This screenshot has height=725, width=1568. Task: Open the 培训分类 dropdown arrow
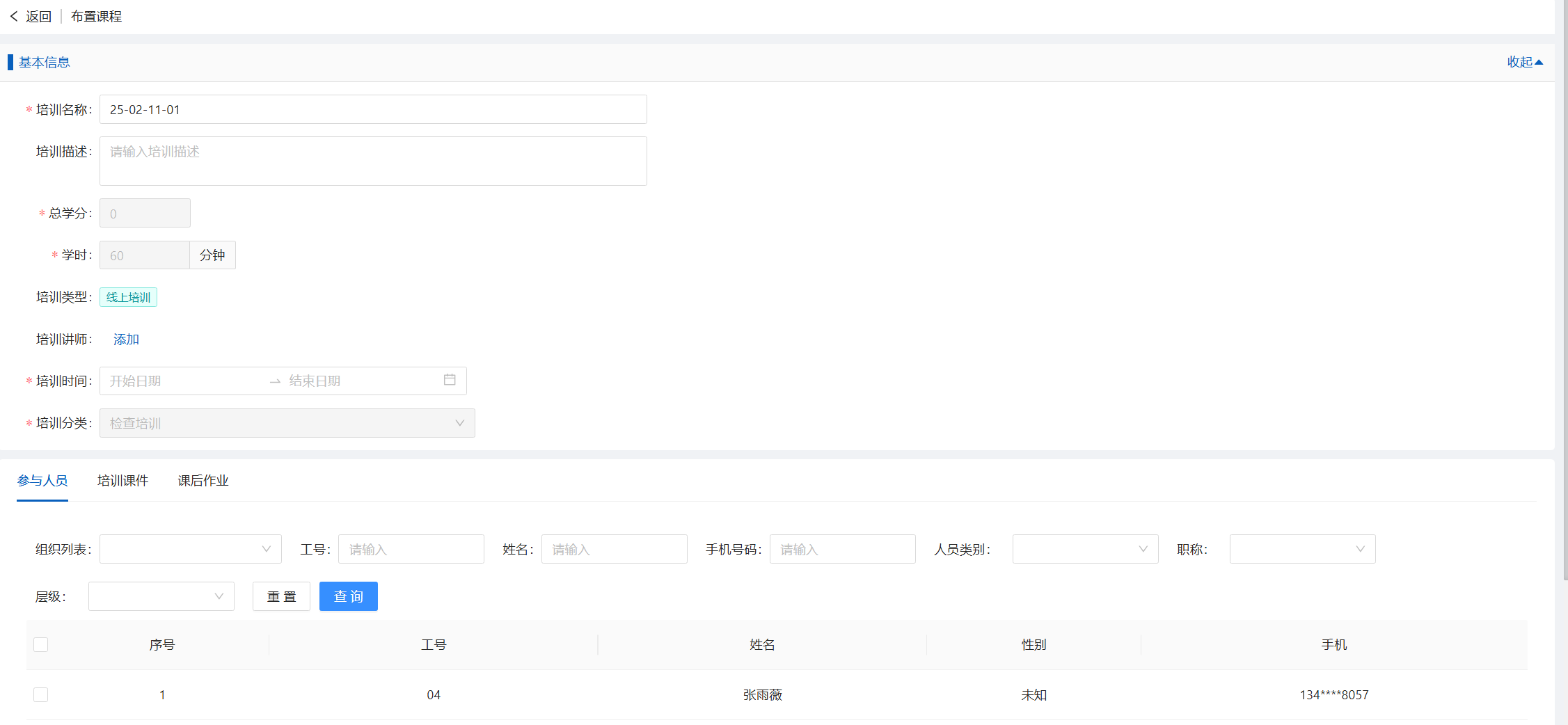[459, 423]
